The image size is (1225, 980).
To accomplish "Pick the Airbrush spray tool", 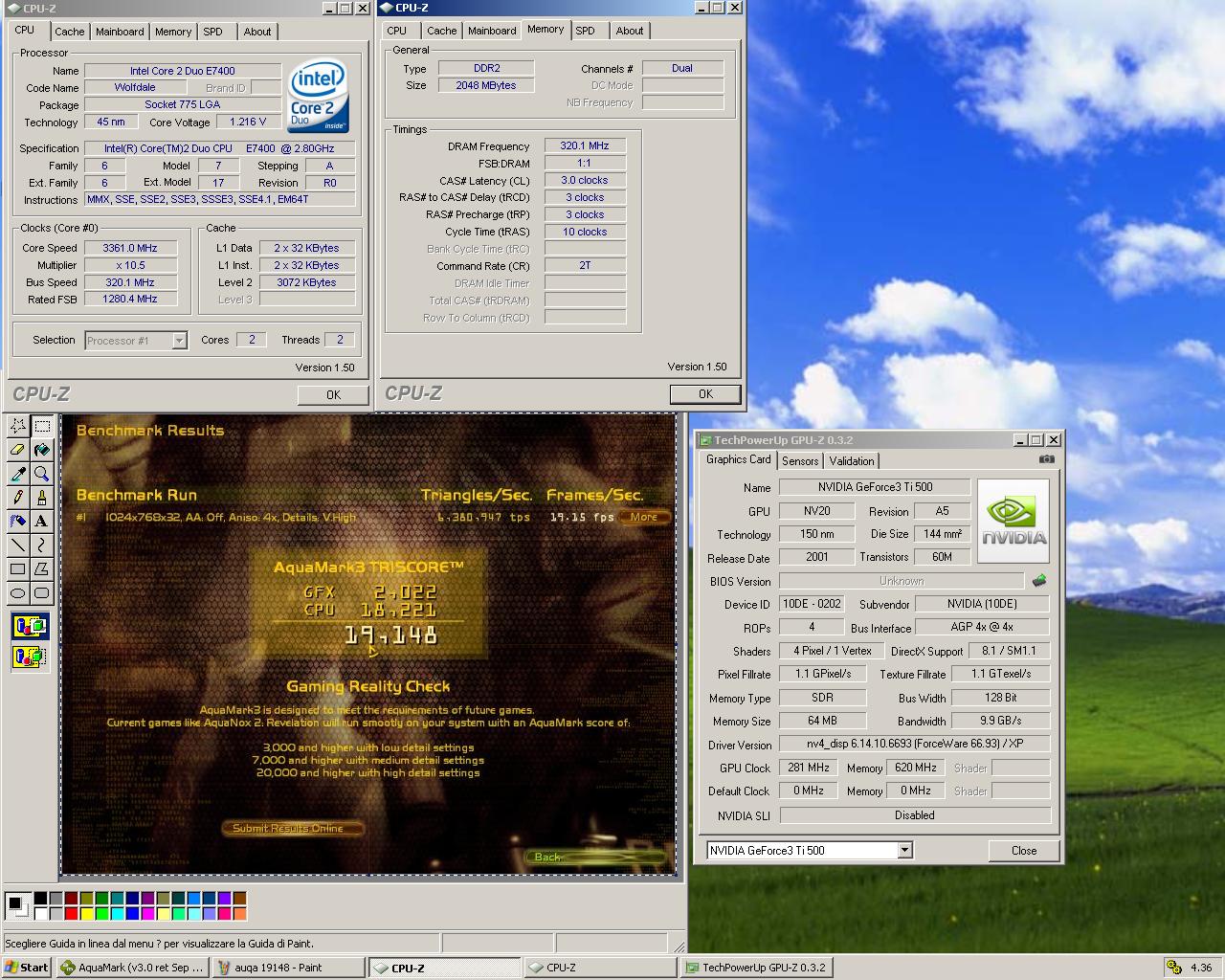I will coord(17,522).
